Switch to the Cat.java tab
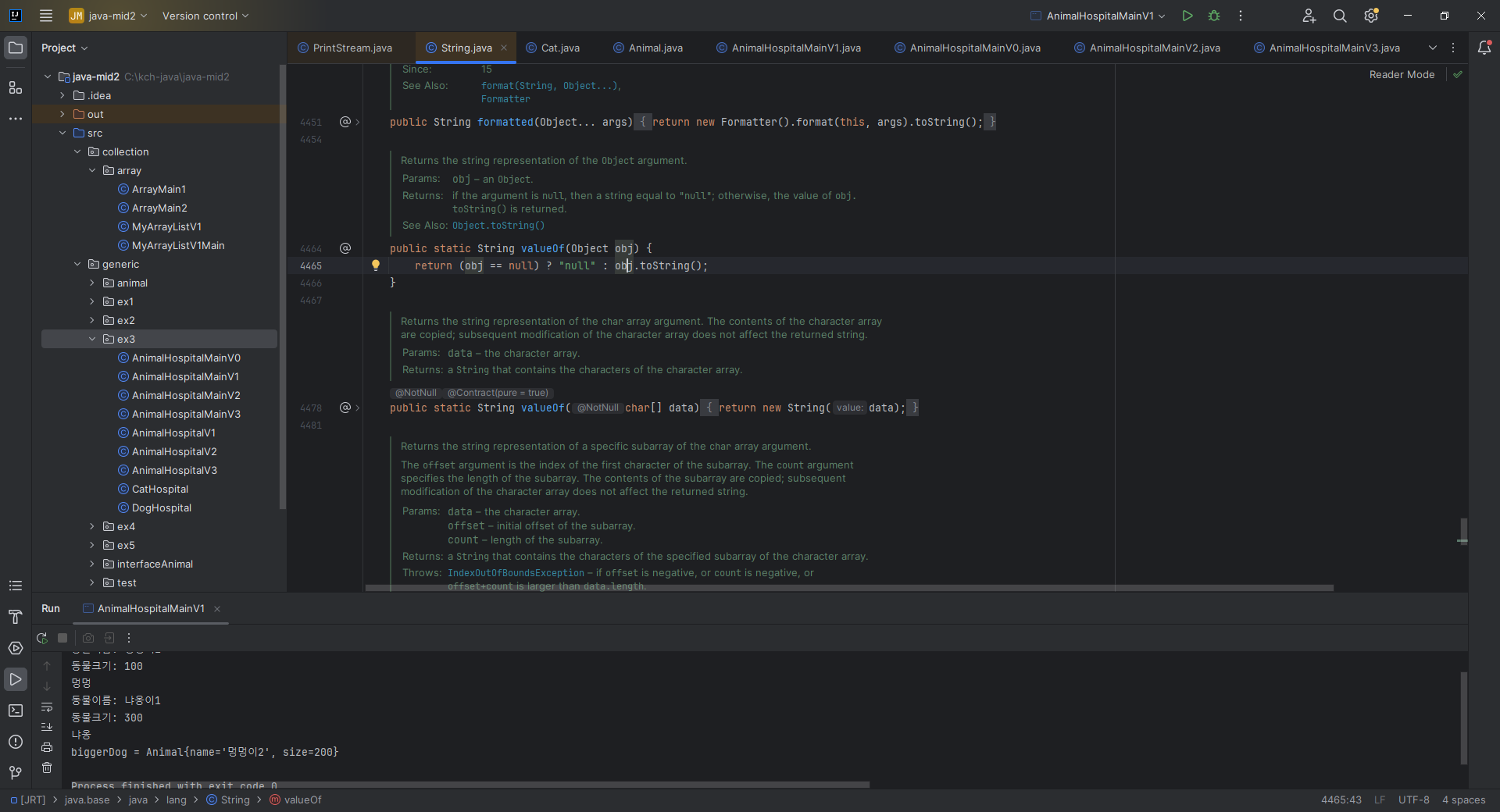 coord(552,48)
